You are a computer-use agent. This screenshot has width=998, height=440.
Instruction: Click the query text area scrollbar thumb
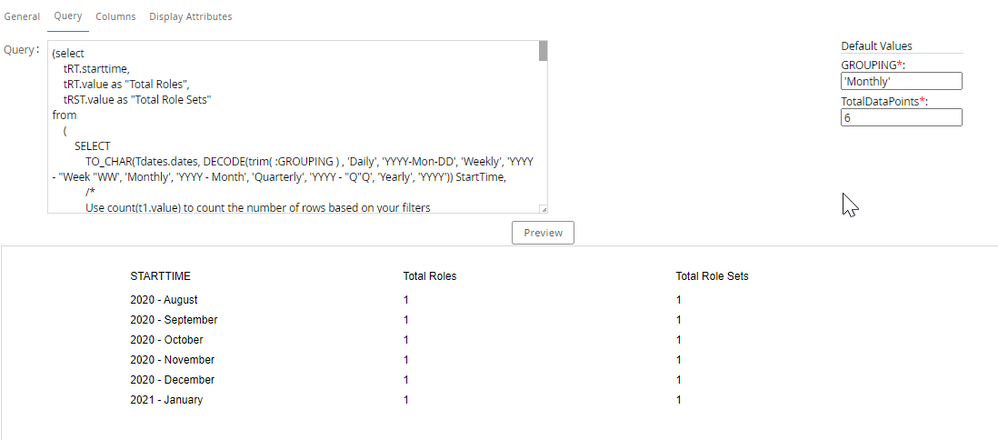pos(543,51)
